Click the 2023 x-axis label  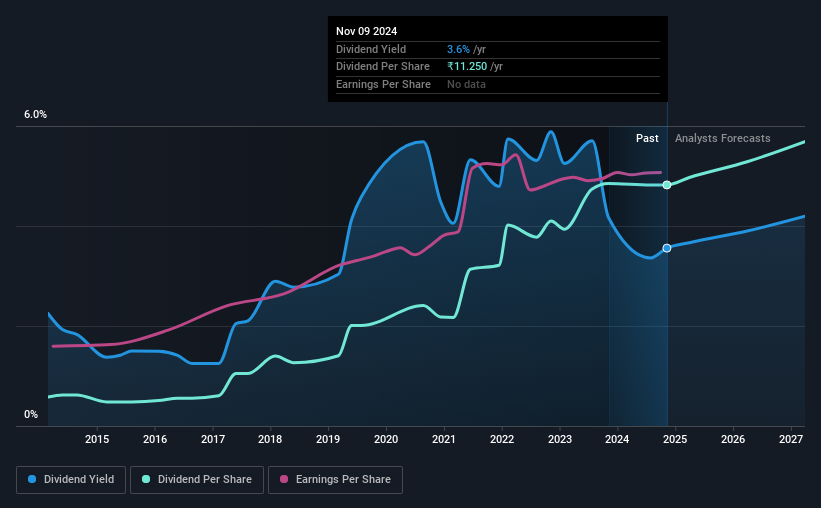click(560, 439)
